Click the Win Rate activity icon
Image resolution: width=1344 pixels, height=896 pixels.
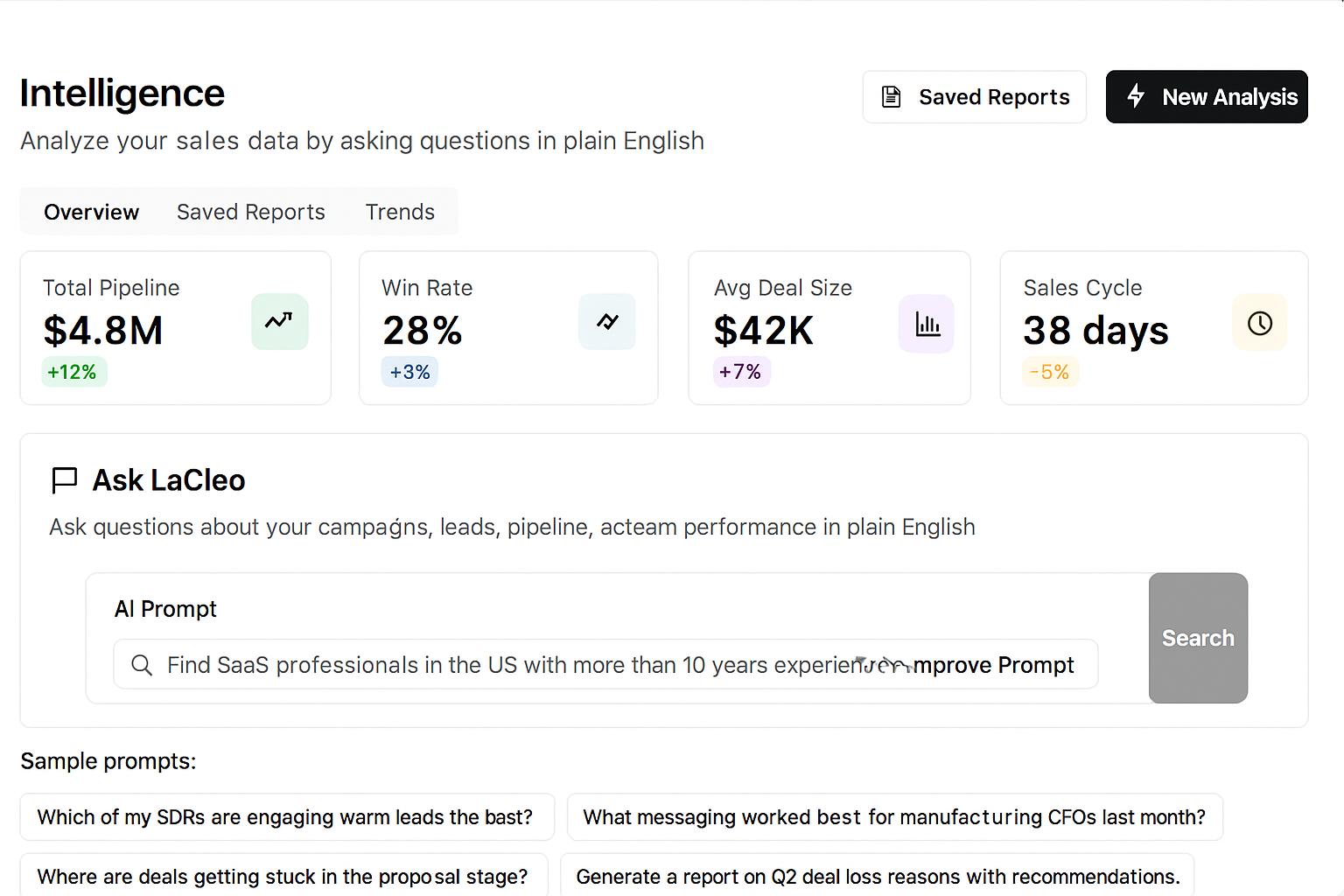[607, 321]
